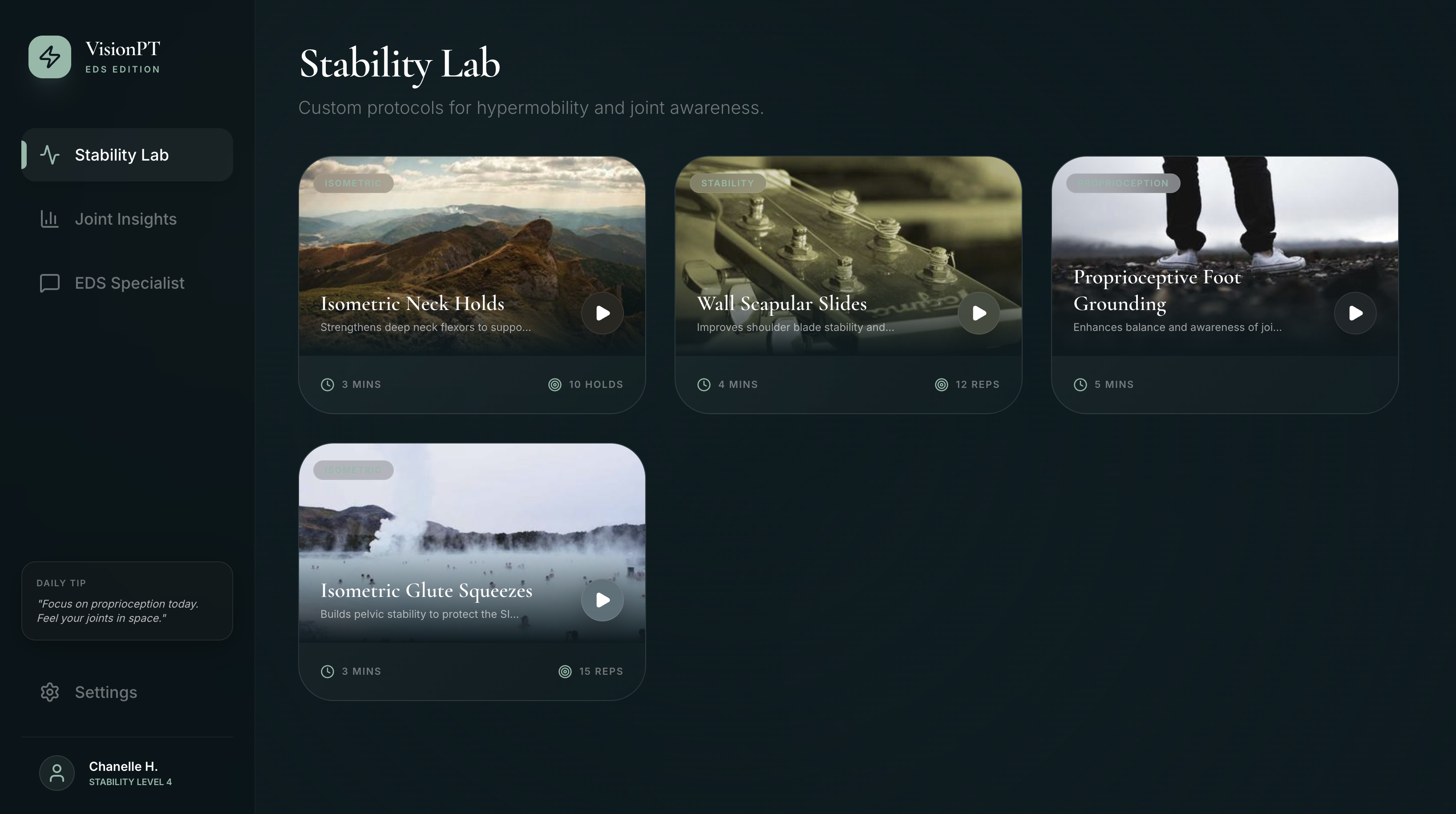Click the PROPRIOCEPTION tag on Foot Grounding card
This screenshot has width=1456, height=814.
click(x=1123, y=183)
